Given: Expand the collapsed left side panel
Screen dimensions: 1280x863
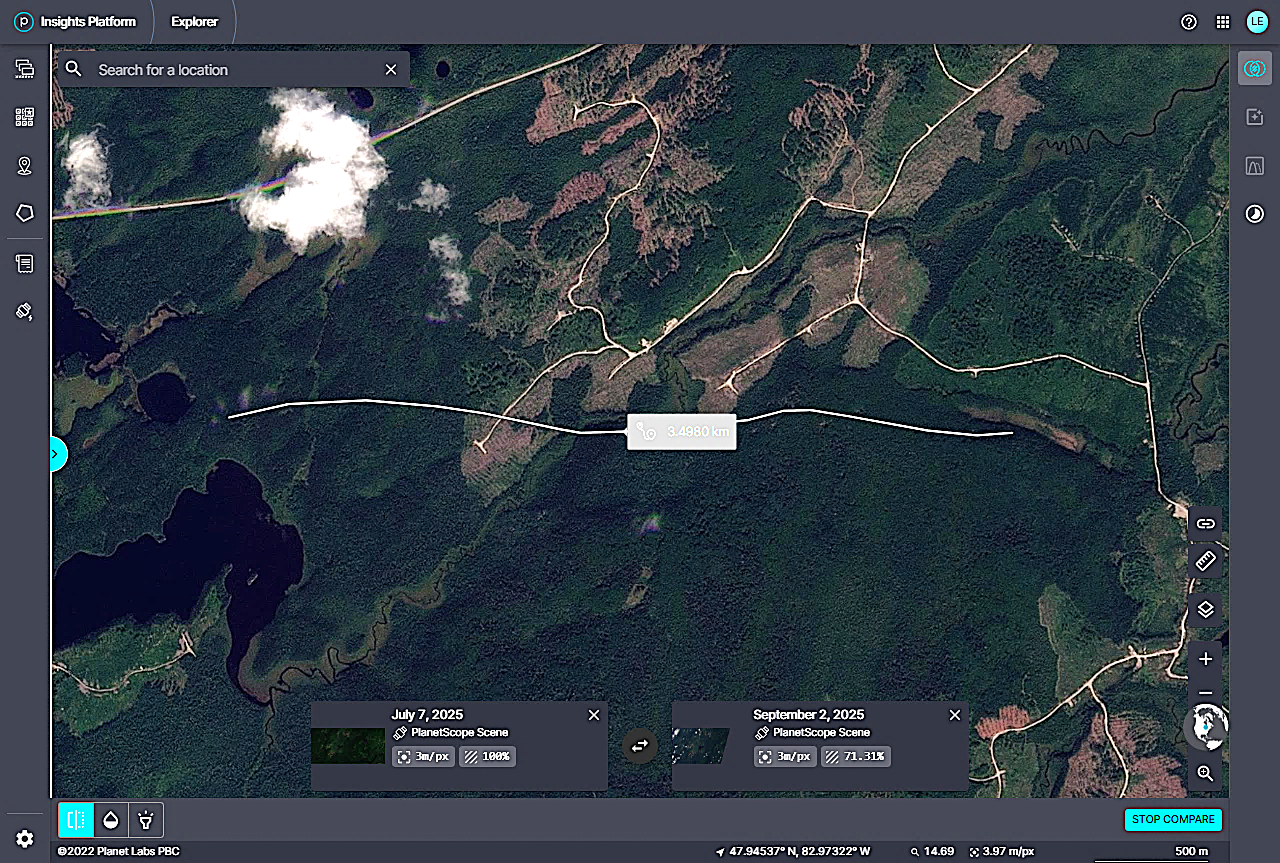Looking at the screenshot, I should tap(56, 454).
